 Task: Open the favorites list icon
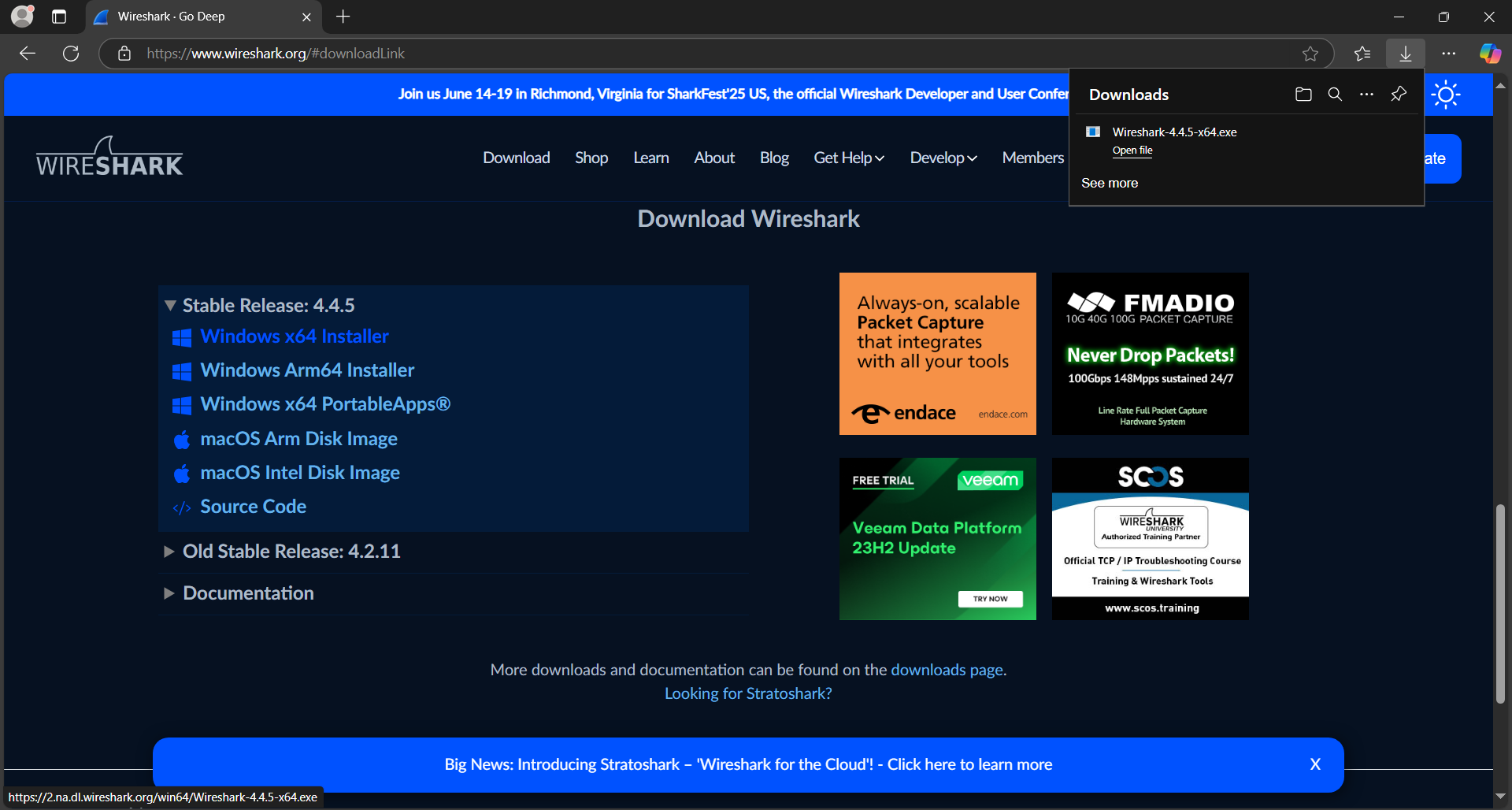[1362, 54]
